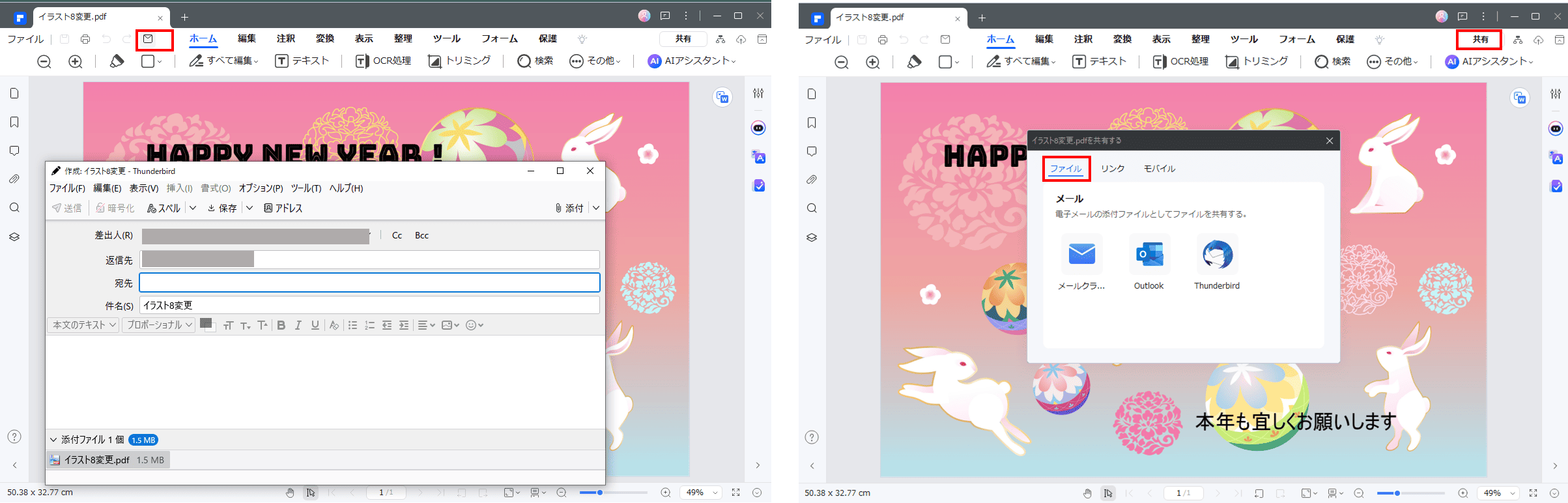
Task: Click アドレス button in Thunderbird toolbar
Action: tap(283, 208)
